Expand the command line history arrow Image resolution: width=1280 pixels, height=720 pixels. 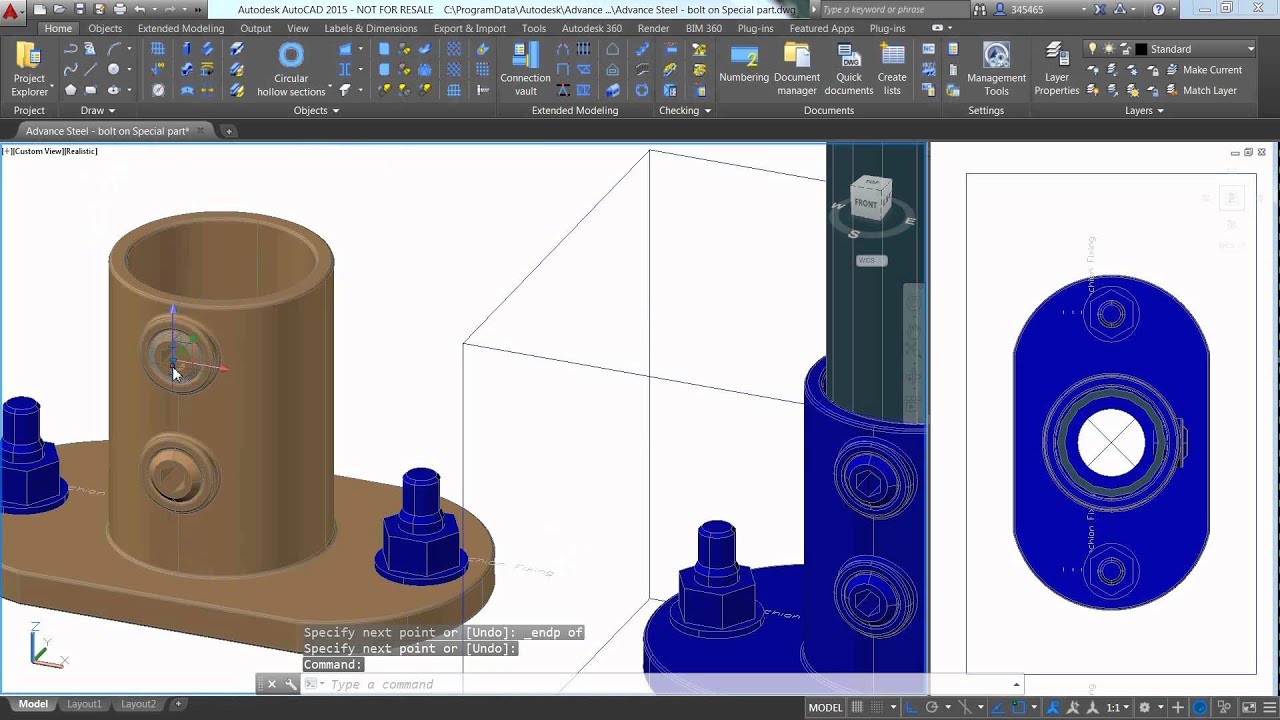pyautogui.click(x=1016, y=684)
